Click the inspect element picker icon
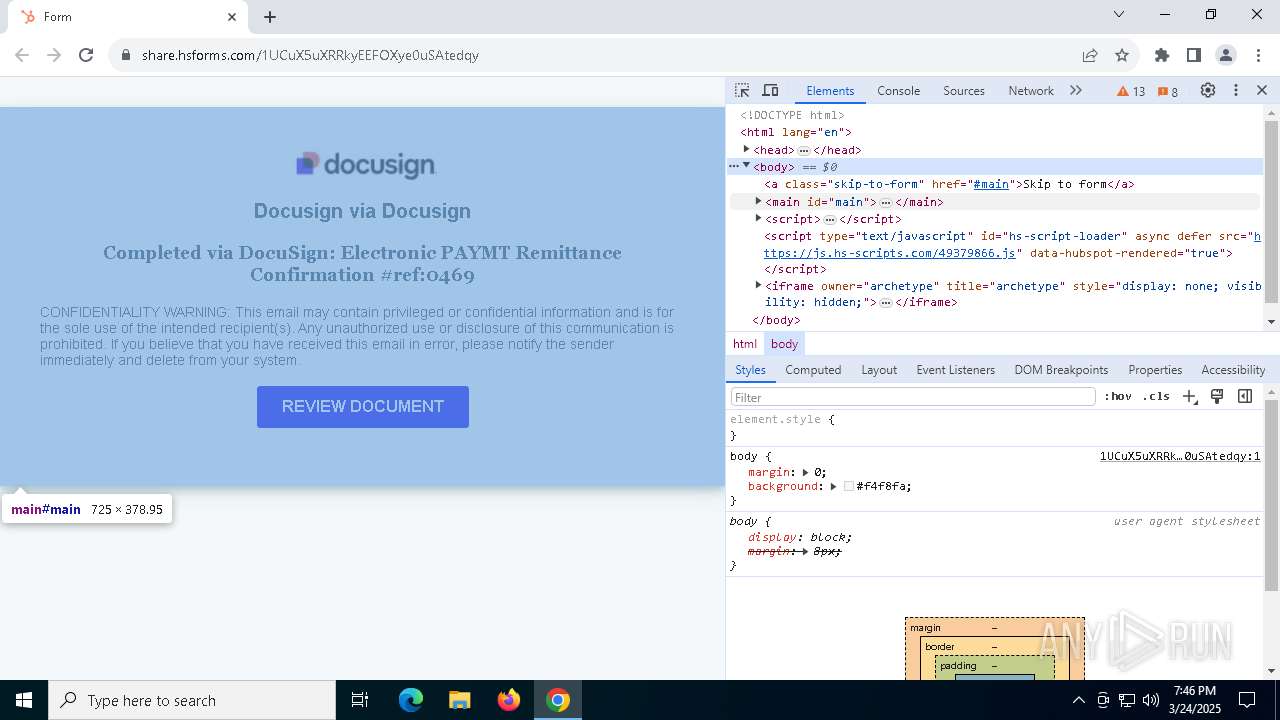Viewport: 1280px width, 720px height. 742,90
